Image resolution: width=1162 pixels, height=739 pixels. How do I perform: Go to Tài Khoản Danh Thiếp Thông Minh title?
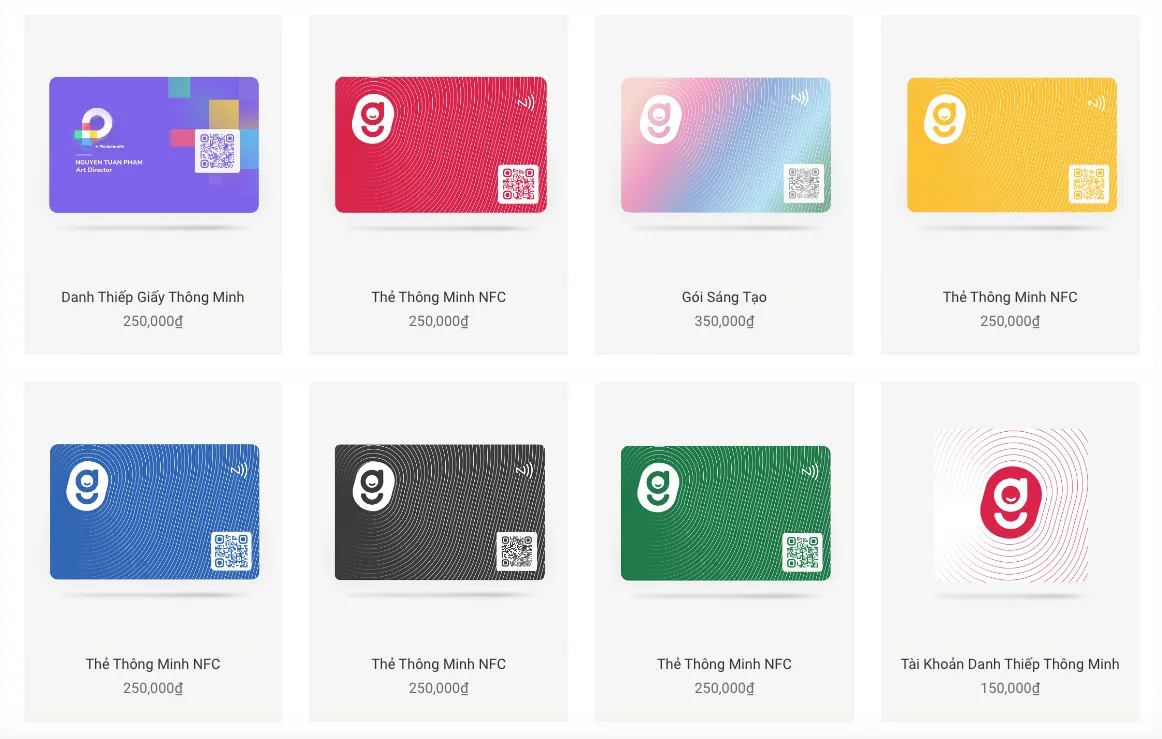coord(1010,664)
